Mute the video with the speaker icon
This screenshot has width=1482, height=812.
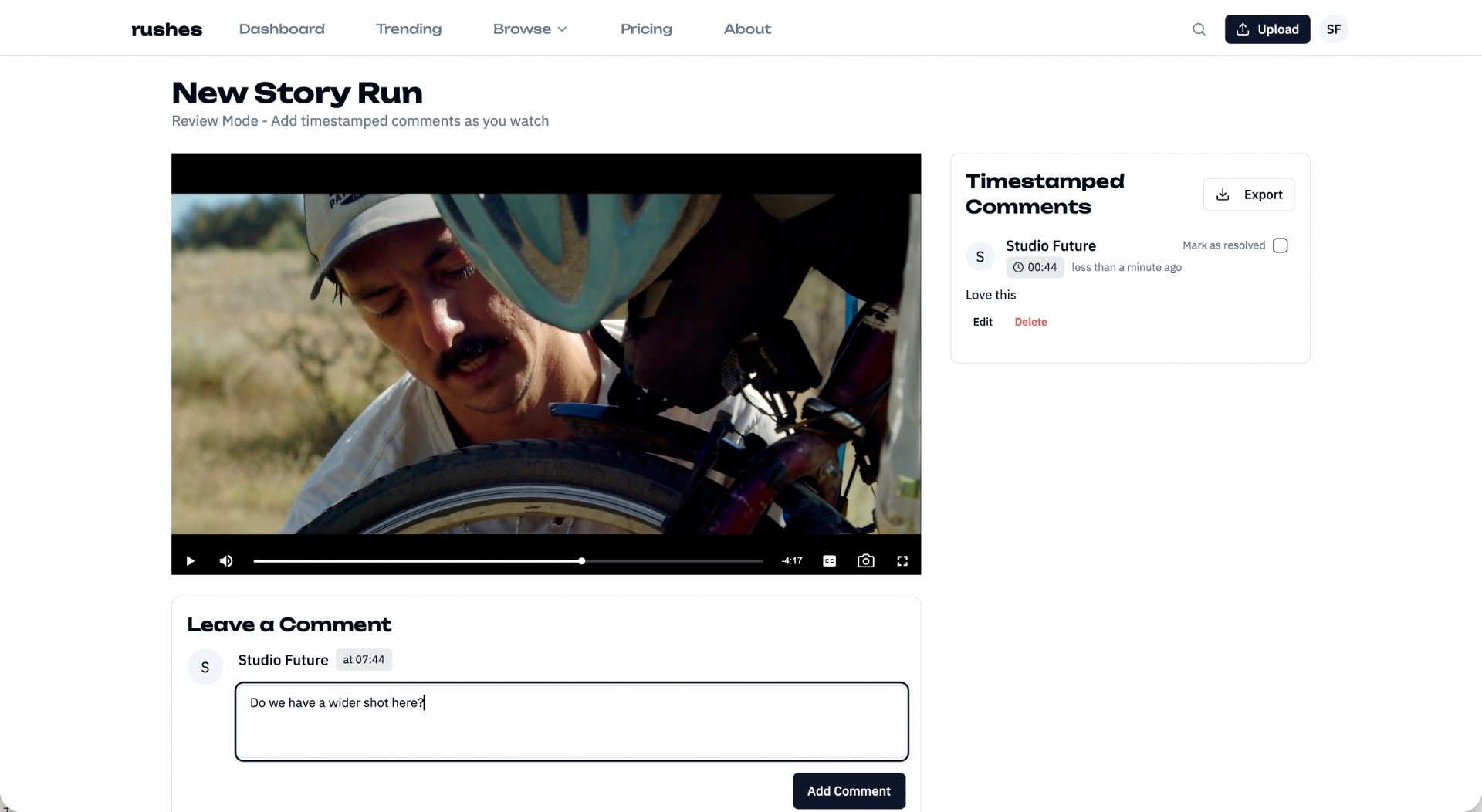tap(225, 560)
